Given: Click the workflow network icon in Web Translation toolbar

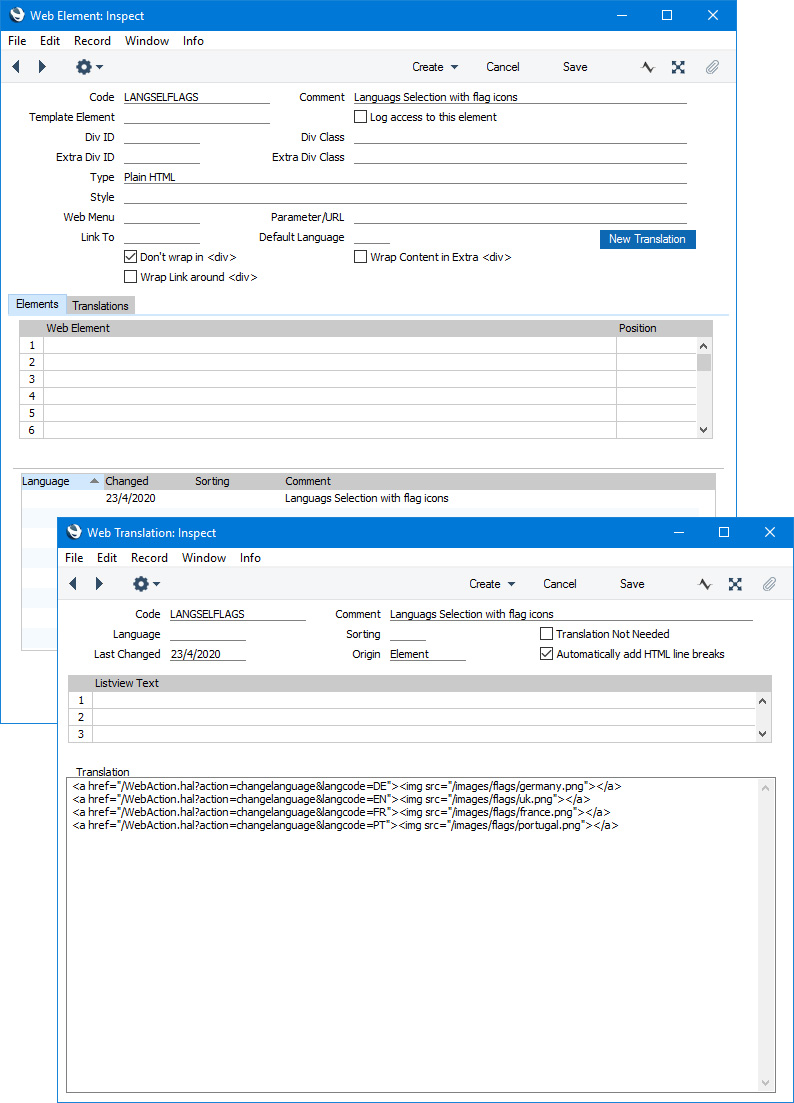Looking at the screenshot, I should click(x=735, y=585).
